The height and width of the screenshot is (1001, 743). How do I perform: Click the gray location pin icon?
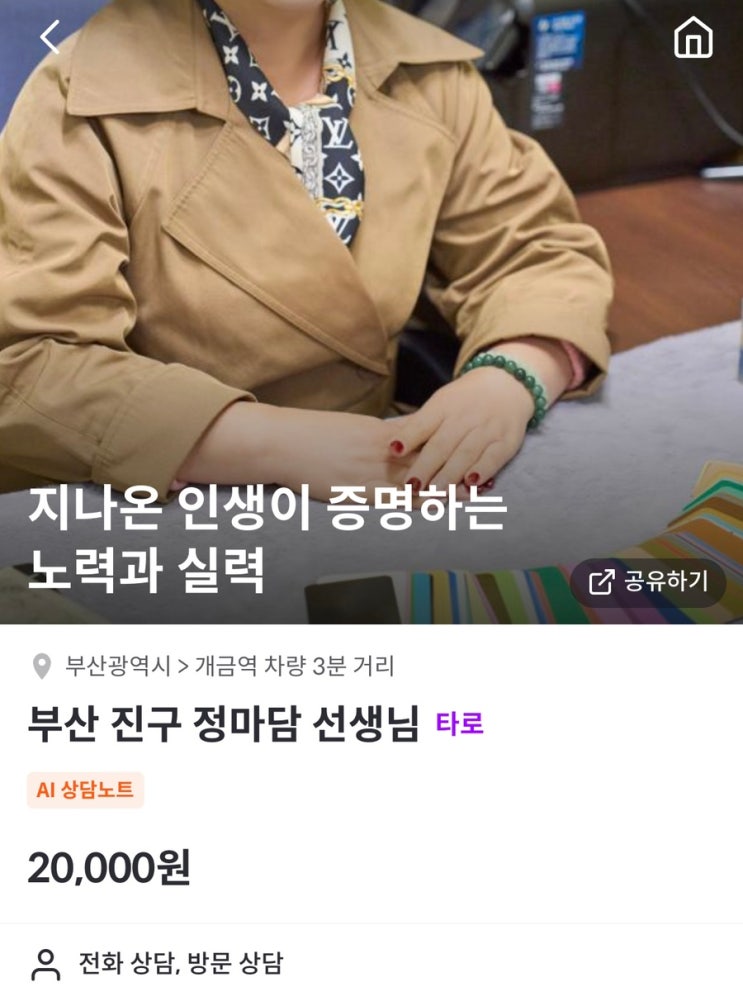coord(42,666)
